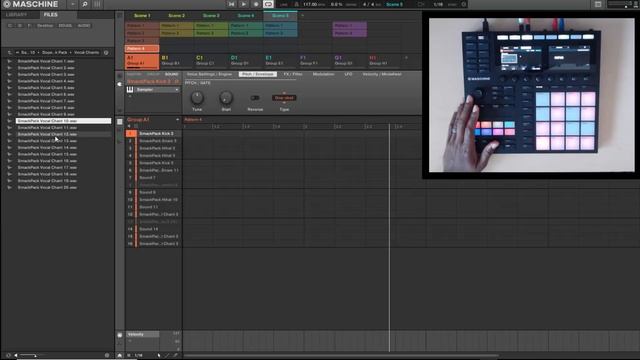Select SmackPack Vocal Chant 17.wav
640x360 pixels.
[x=63, y=167]
